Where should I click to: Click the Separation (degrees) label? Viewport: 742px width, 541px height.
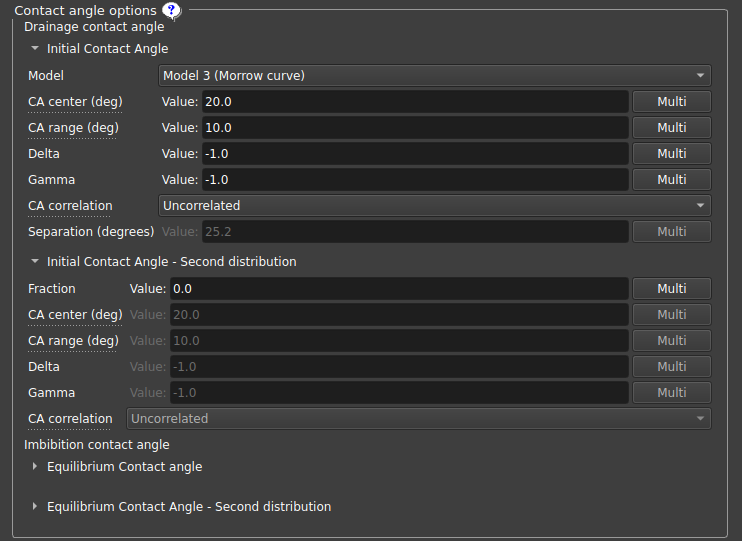(x=91, y=232)
